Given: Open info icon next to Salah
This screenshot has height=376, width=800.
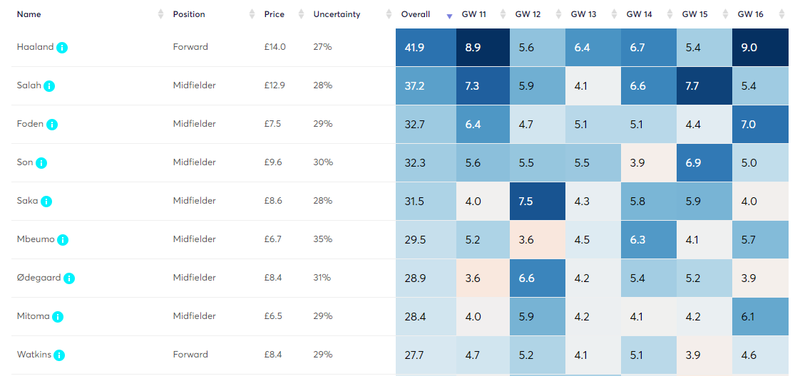Looking at the screenshot, I should (x=49, y=86).
